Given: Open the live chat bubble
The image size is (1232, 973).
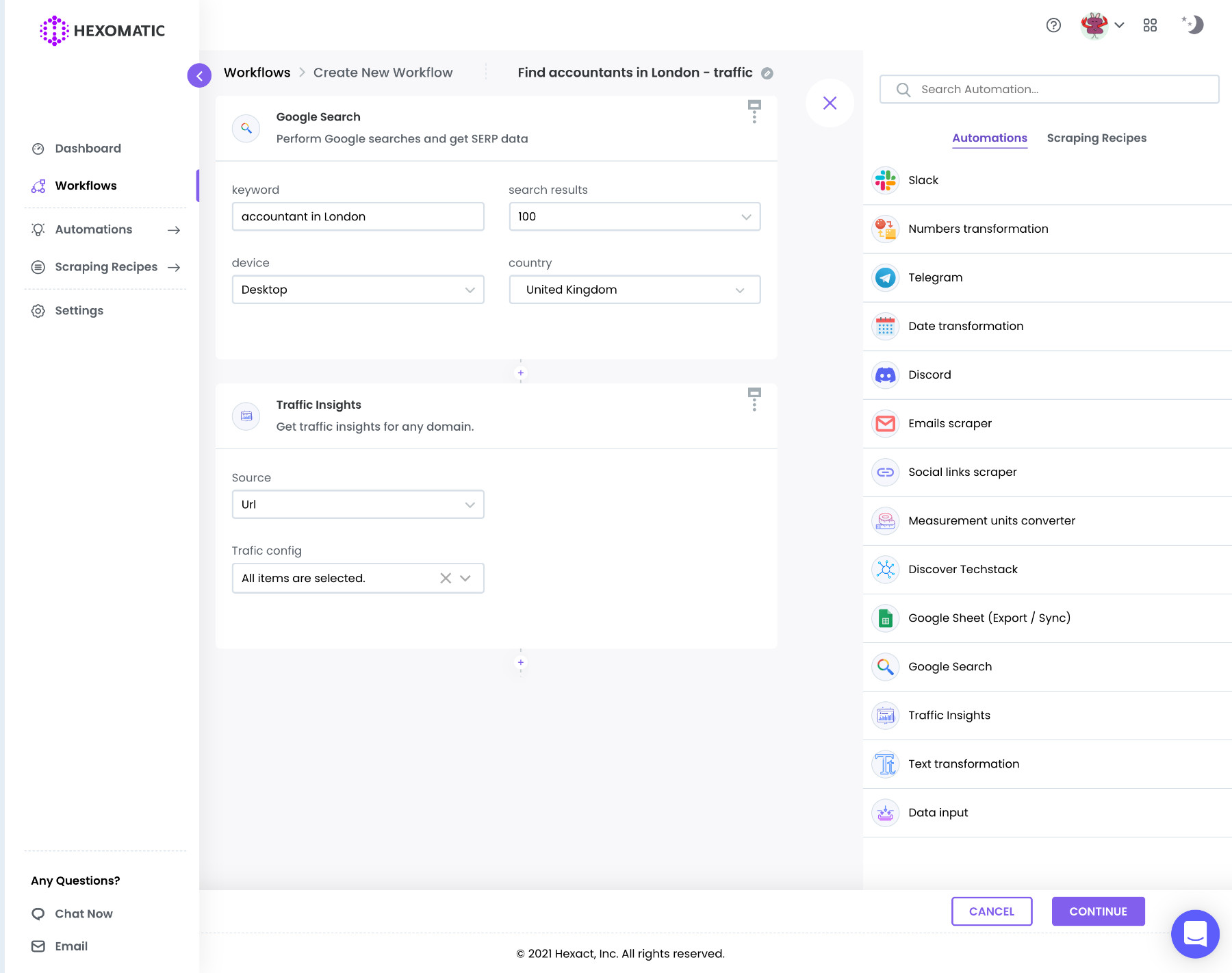Looking at the screenshot, I should tap(1195, 933).
